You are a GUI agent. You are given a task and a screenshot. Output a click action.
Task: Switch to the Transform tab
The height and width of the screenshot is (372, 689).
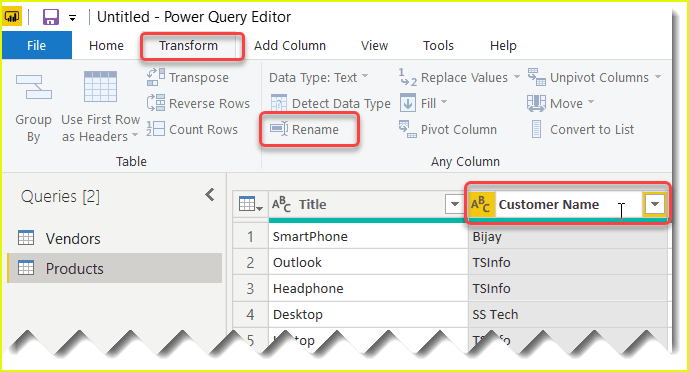[188, 45]
